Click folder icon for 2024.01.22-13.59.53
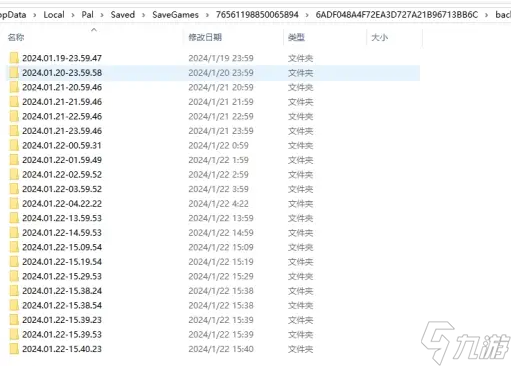The width and height of the screenshot is (511, 366). pyautogui.click(x=14, y=218)
